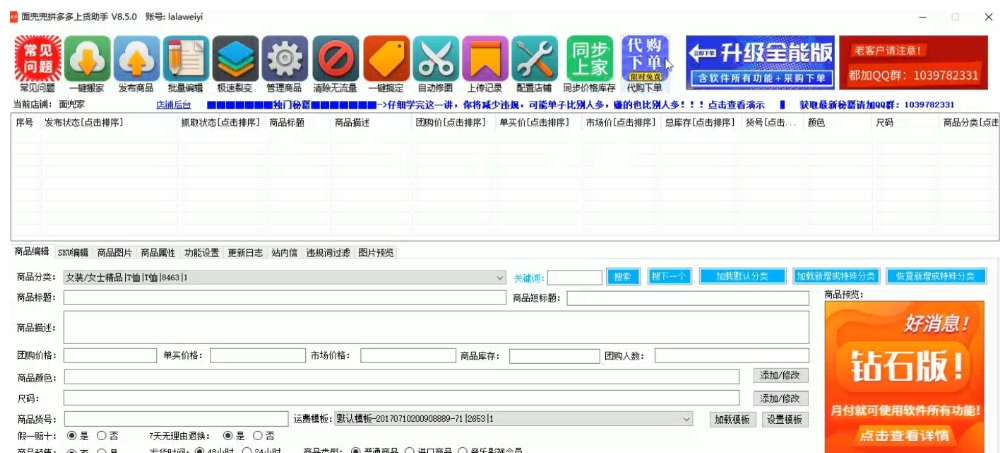This screenshot has width=1005, height=453.
Task: Open the 图片预览 tab
Action: tap(376, 252)
